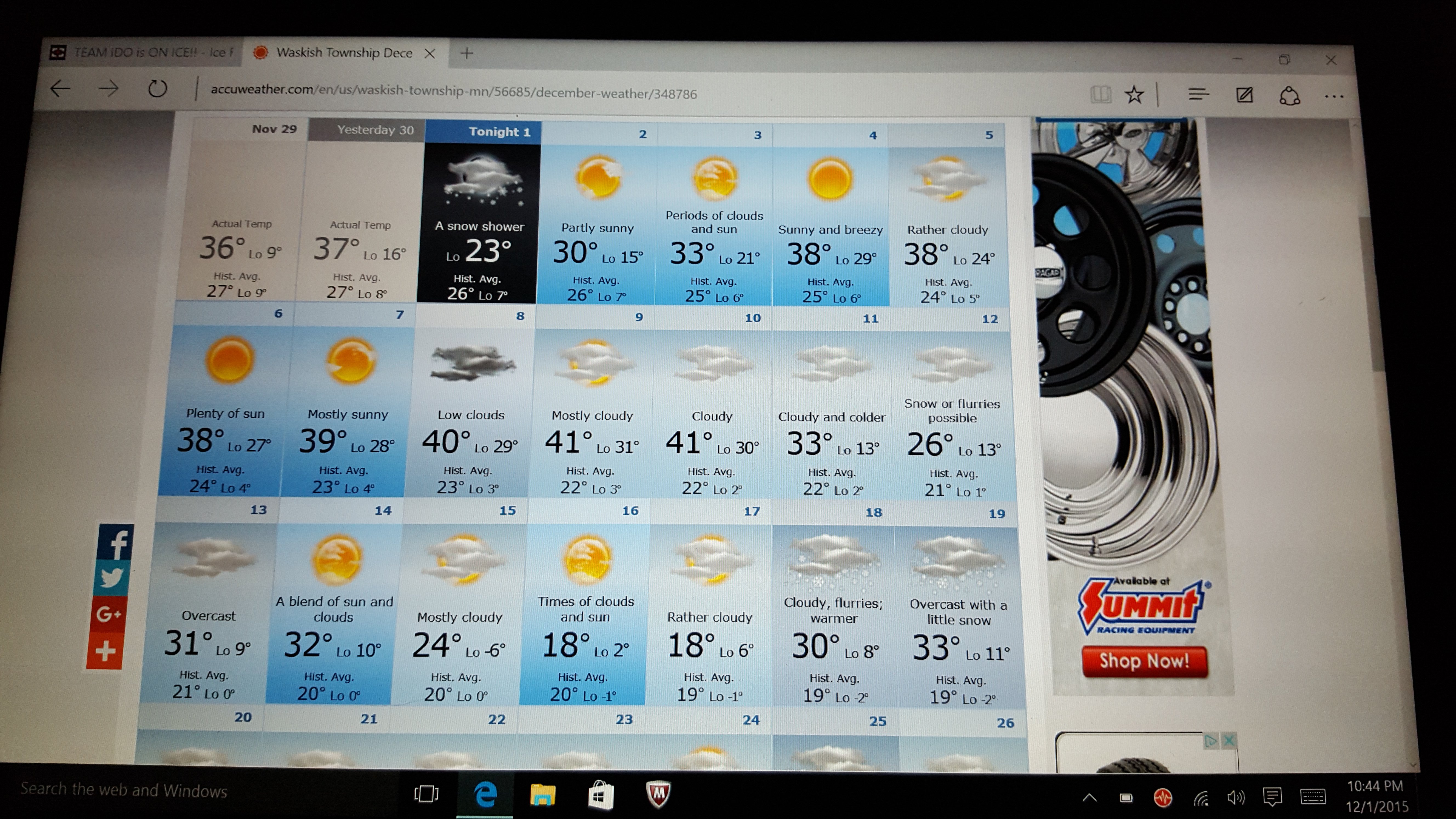Open the volume speaker tray icon
Viewport: 1456px width, 819px height.
pyautogui.click(x=1236, y=798)
